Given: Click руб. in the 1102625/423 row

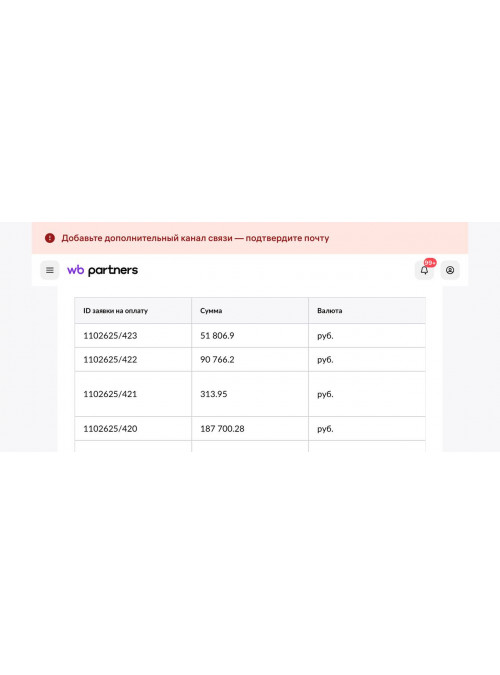Looking at the screenshot, I should pyautogui.click(x=325, y=336).
